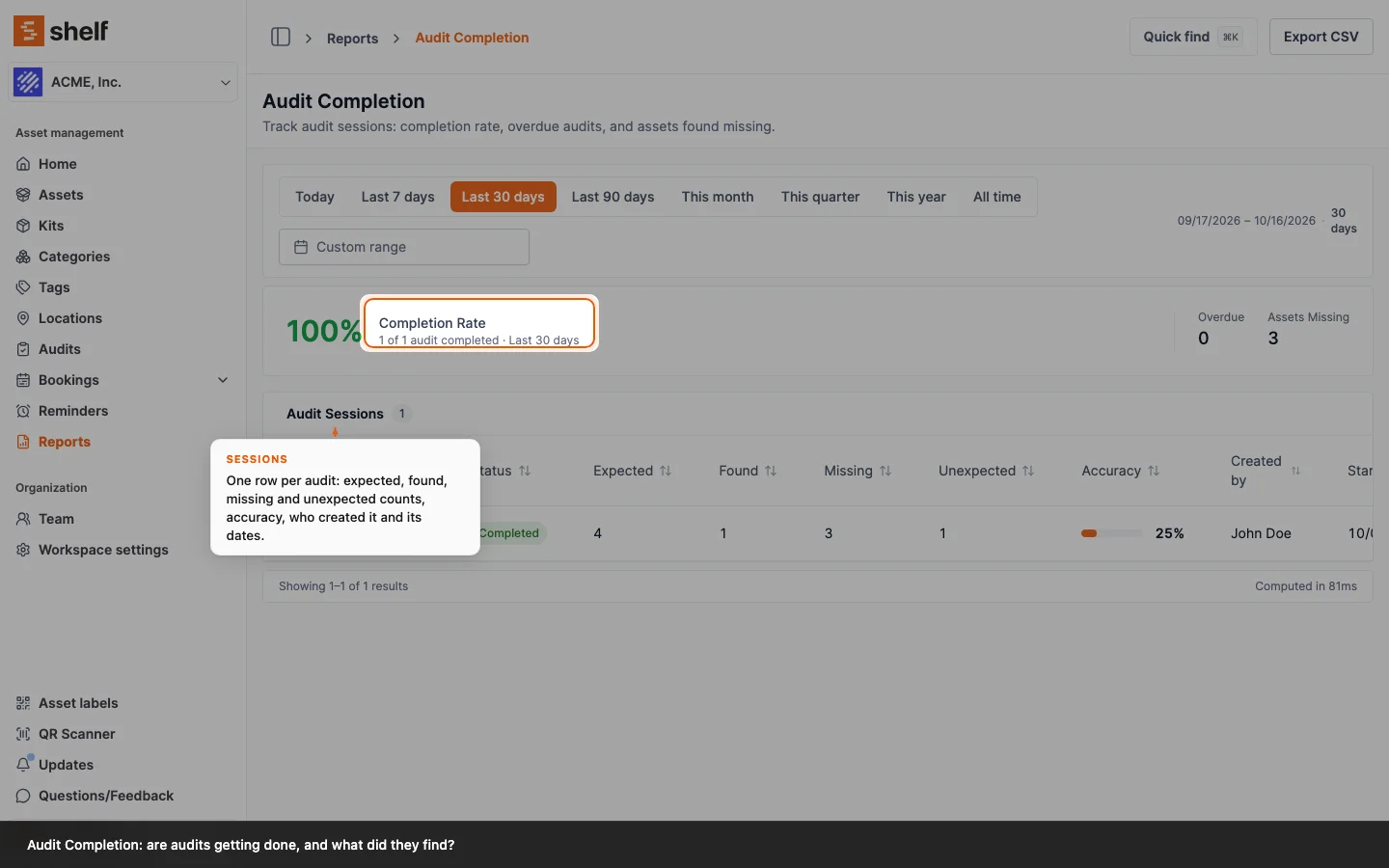Click the Reports breadcrumb link

352,39
